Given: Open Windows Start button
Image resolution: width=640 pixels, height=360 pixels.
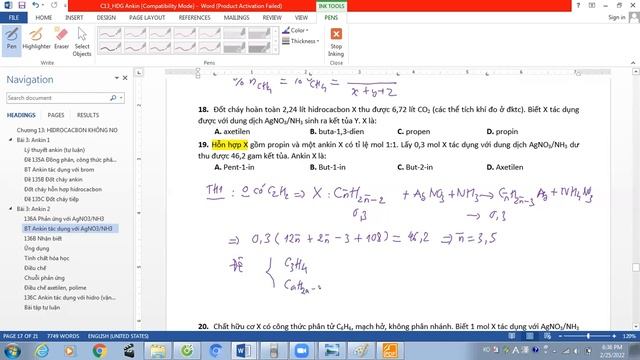Looking at the screenshot, I should pyautogui.click(x=13, y=351).
